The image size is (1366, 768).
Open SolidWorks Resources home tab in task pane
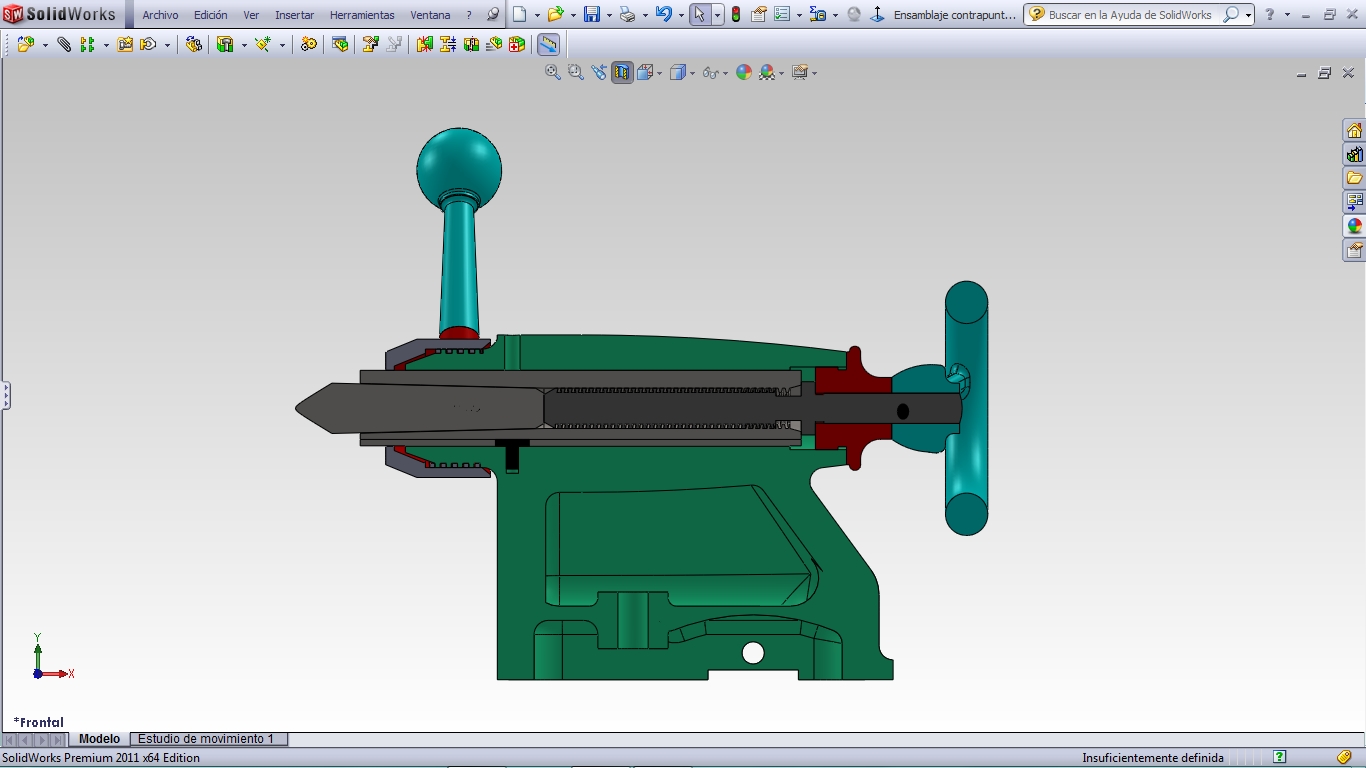[1354, 130]
